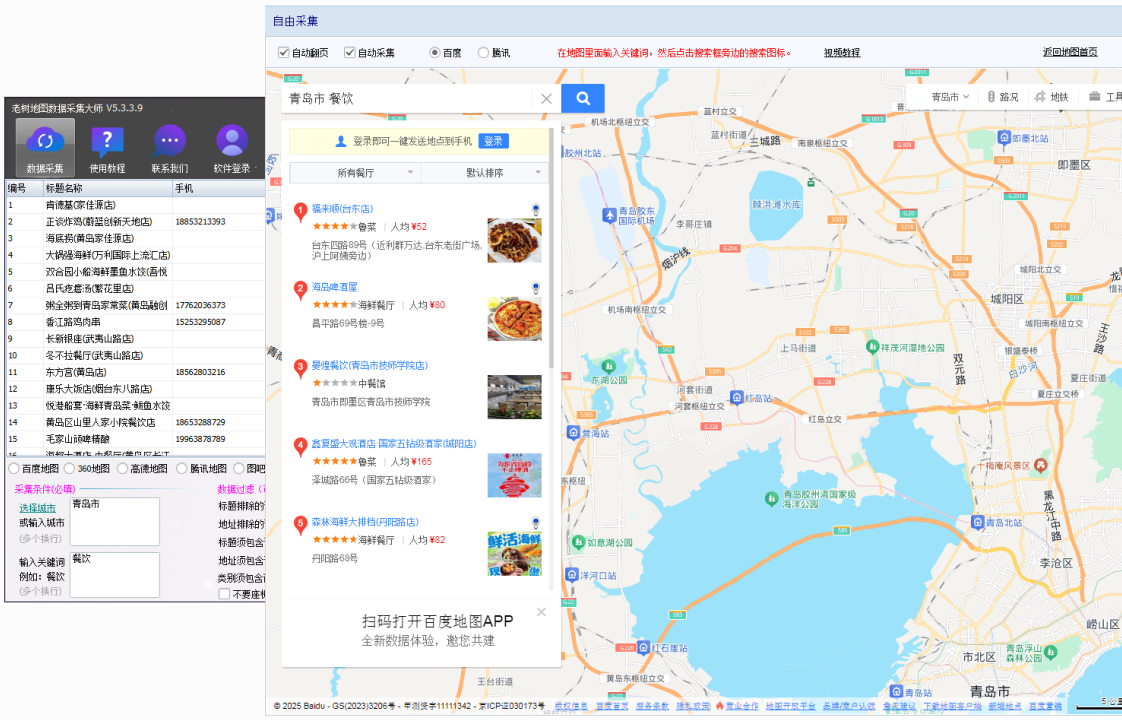
Task: Clear the map search box text
Action: point(546,99)
